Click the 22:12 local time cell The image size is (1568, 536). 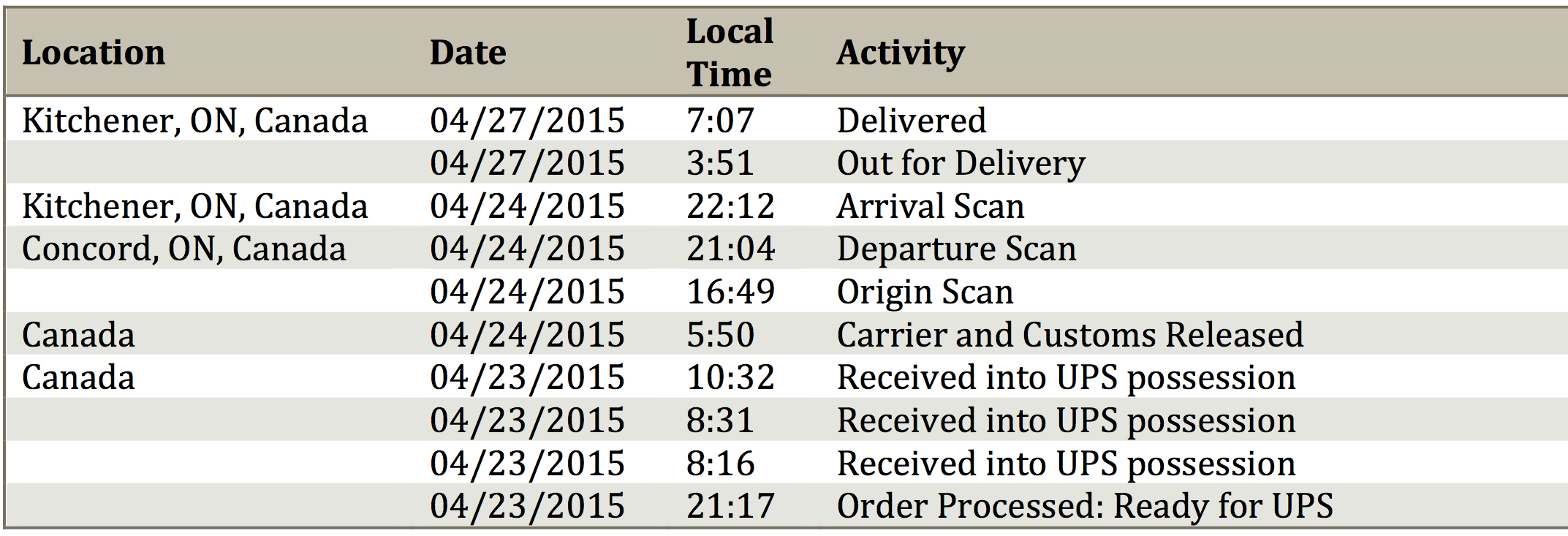pyautogui.click(x=730, y=206)
